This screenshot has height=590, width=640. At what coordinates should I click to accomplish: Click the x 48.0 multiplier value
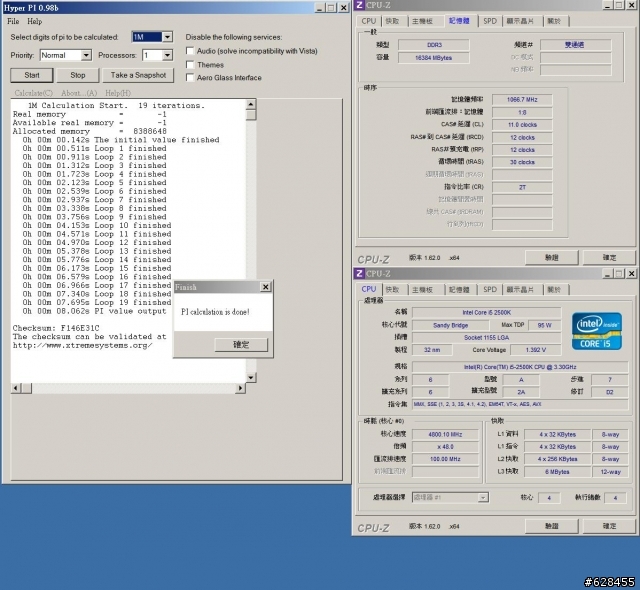tap(445, 447)
